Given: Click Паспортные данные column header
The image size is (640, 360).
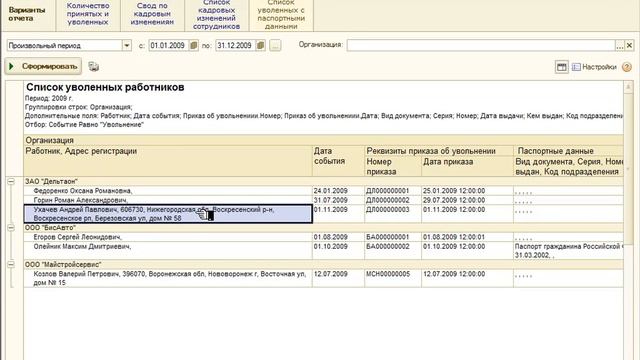Looking at the screenshot, I should coord(568,151).
